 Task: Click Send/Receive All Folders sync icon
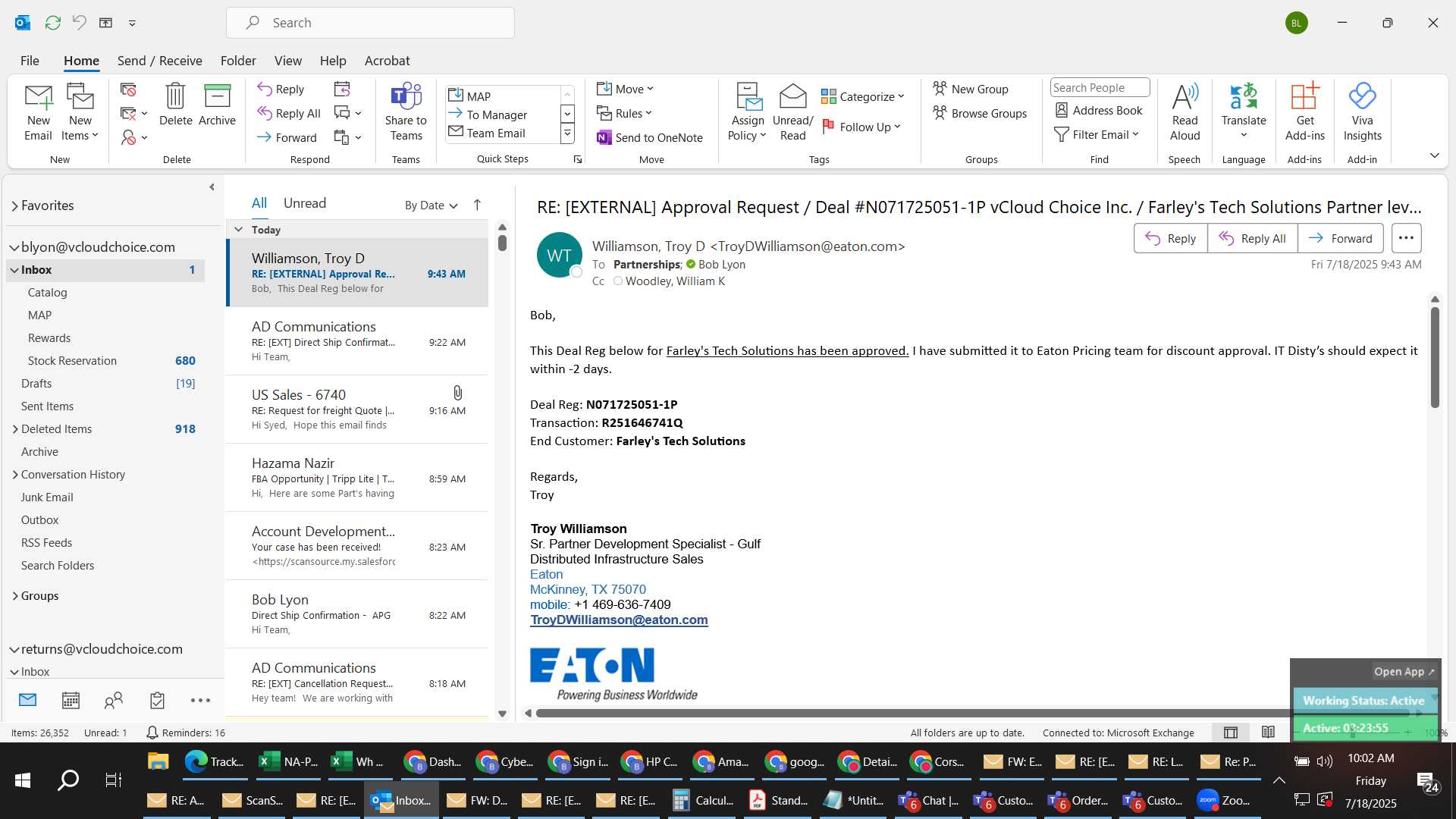[52, 23]
